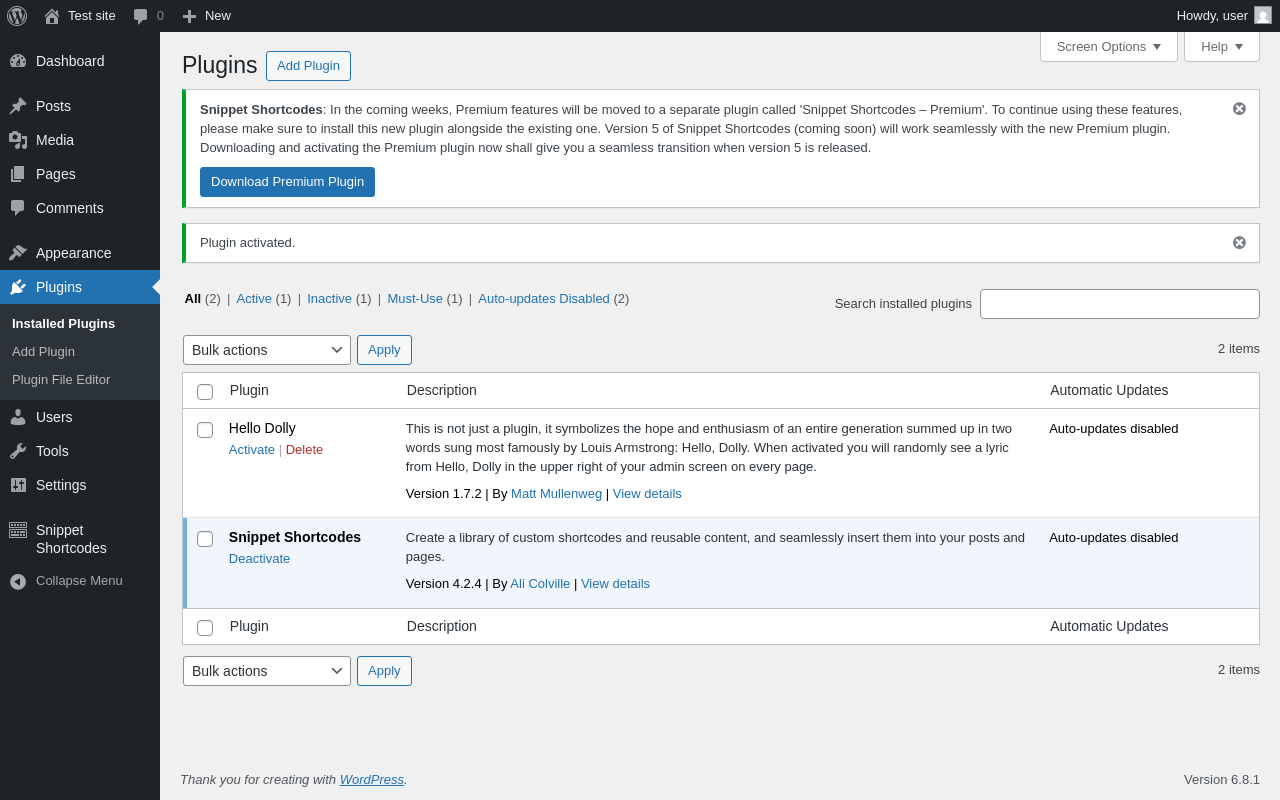Expand the Screen Options panel
The height and width of the screenshot is (800, 1280).
tap(1109, 46)
